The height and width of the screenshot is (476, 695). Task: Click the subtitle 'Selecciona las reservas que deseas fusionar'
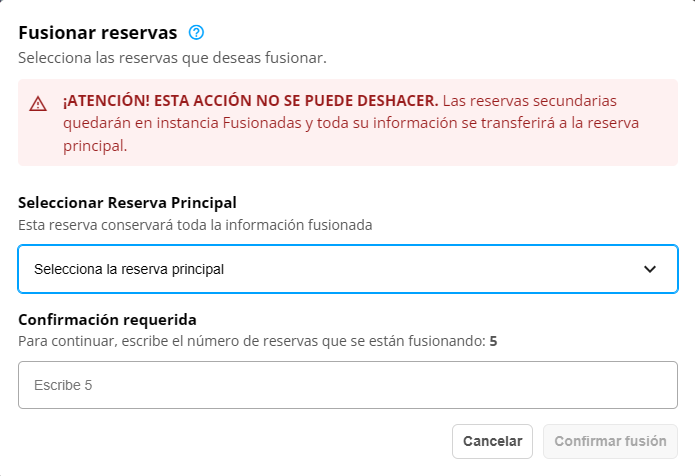point(172,58)
